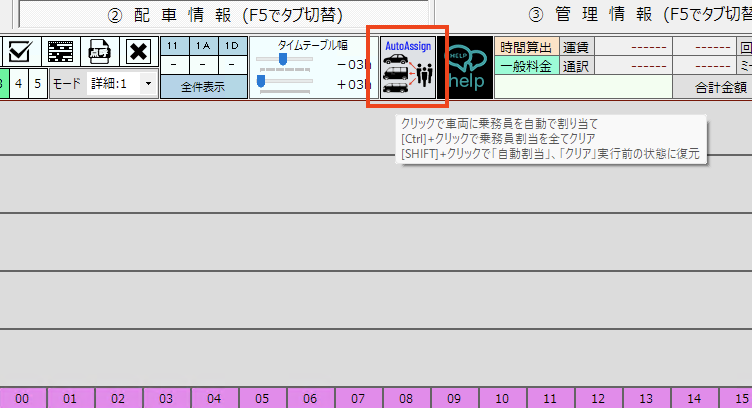Click hour 02 in the timeline header
Screen dimensions: 752x408
(x=118, y=398)
